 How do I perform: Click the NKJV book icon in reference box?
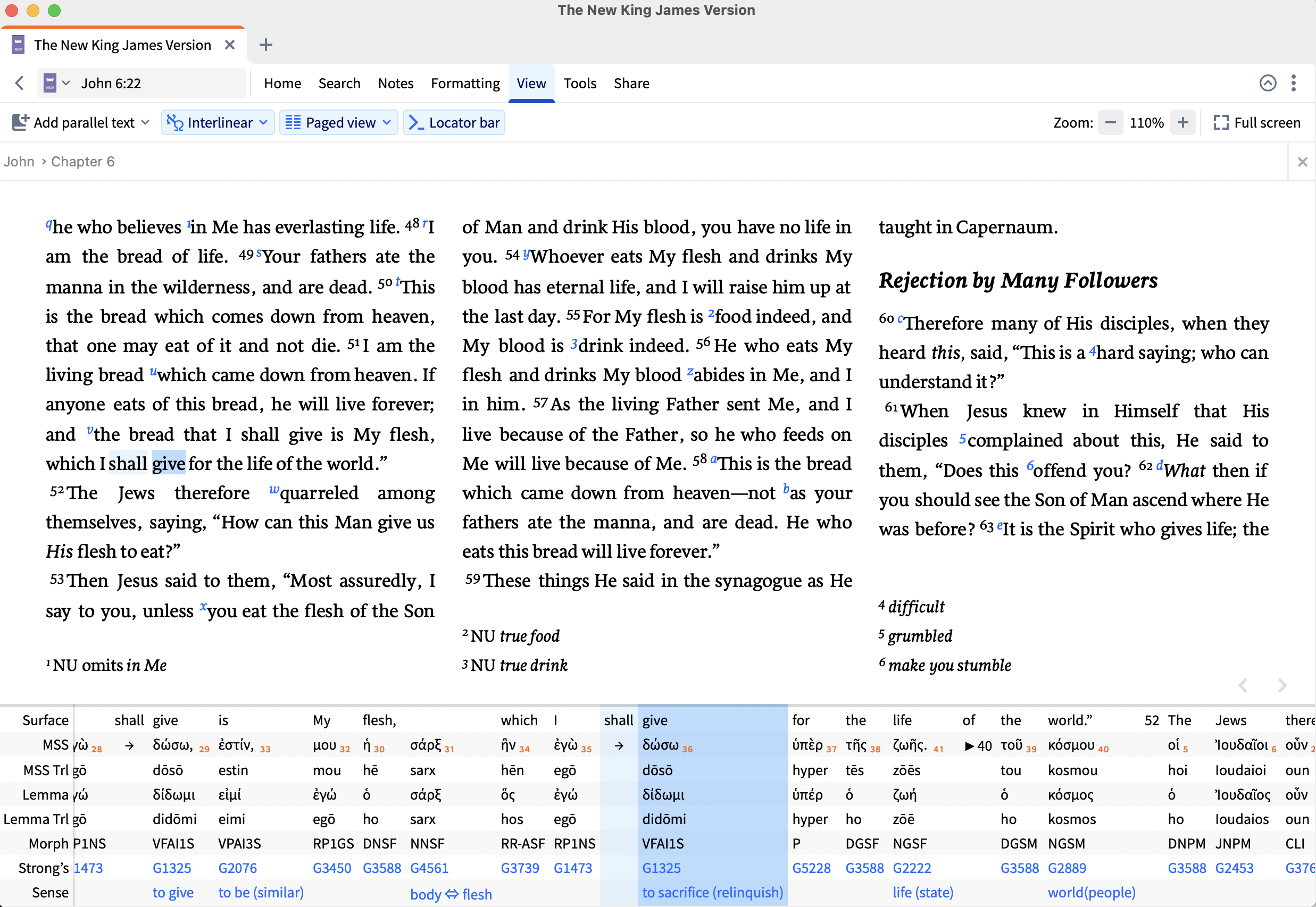pyautogui.click(x=50, y=83)
